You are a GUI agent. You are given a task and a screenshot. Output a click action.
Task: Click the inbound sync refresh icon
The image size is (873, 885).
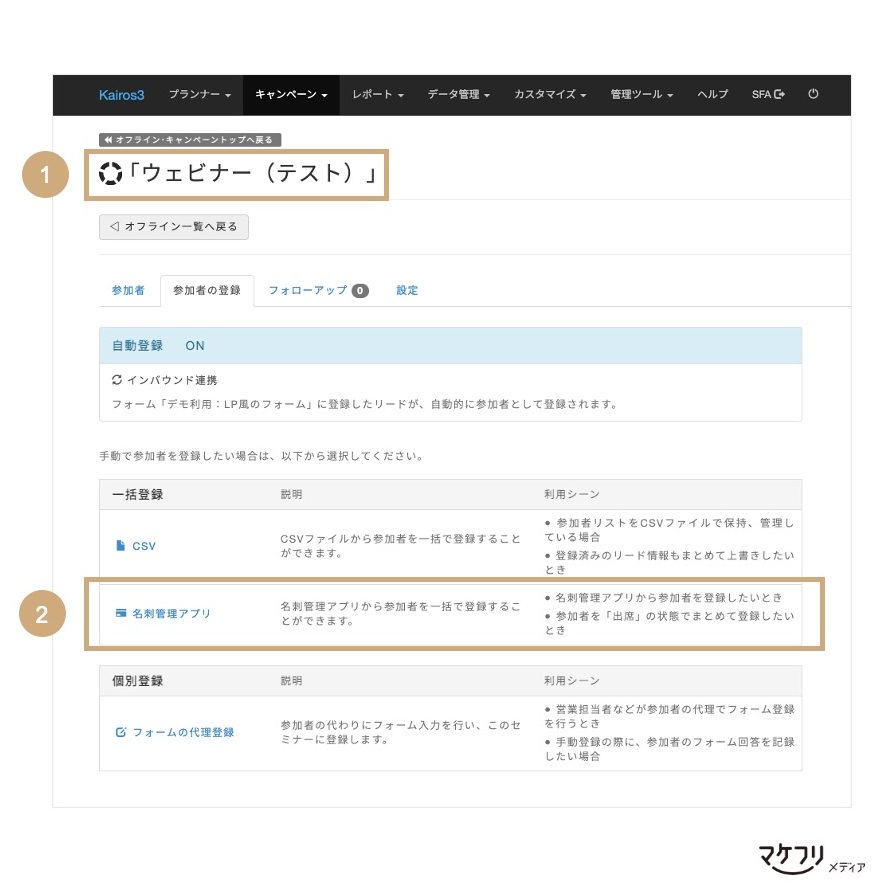(117, 380)
